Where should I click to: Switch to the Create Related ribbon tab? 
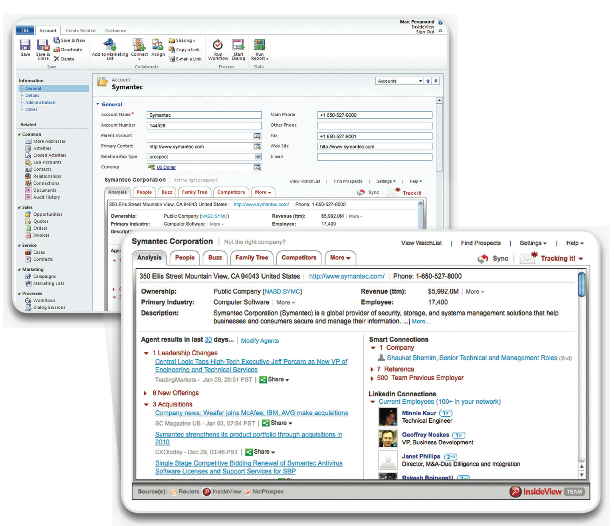81,30
